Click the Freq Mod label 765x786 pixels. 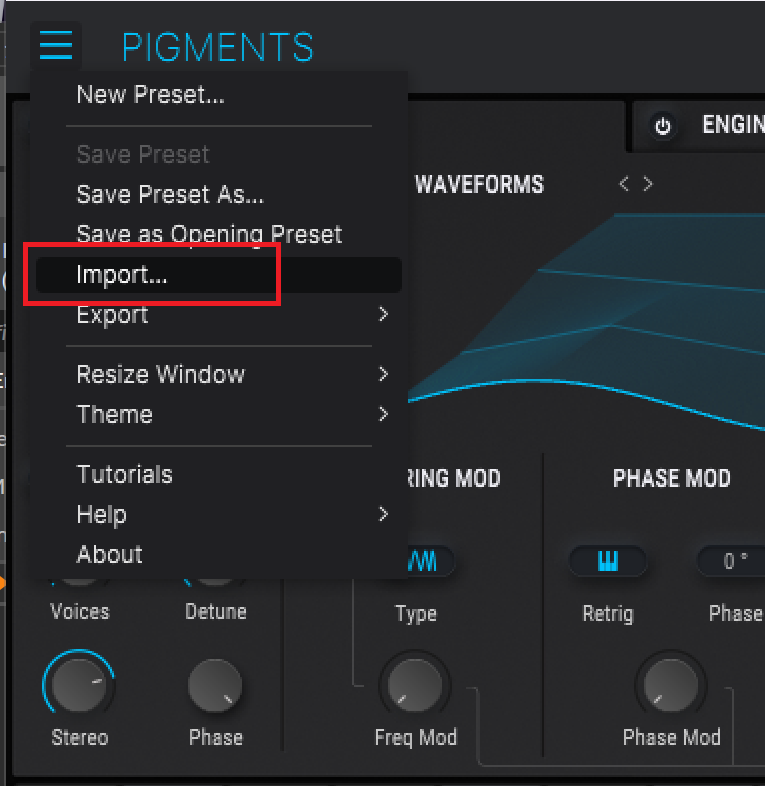[x=416, y=738]
